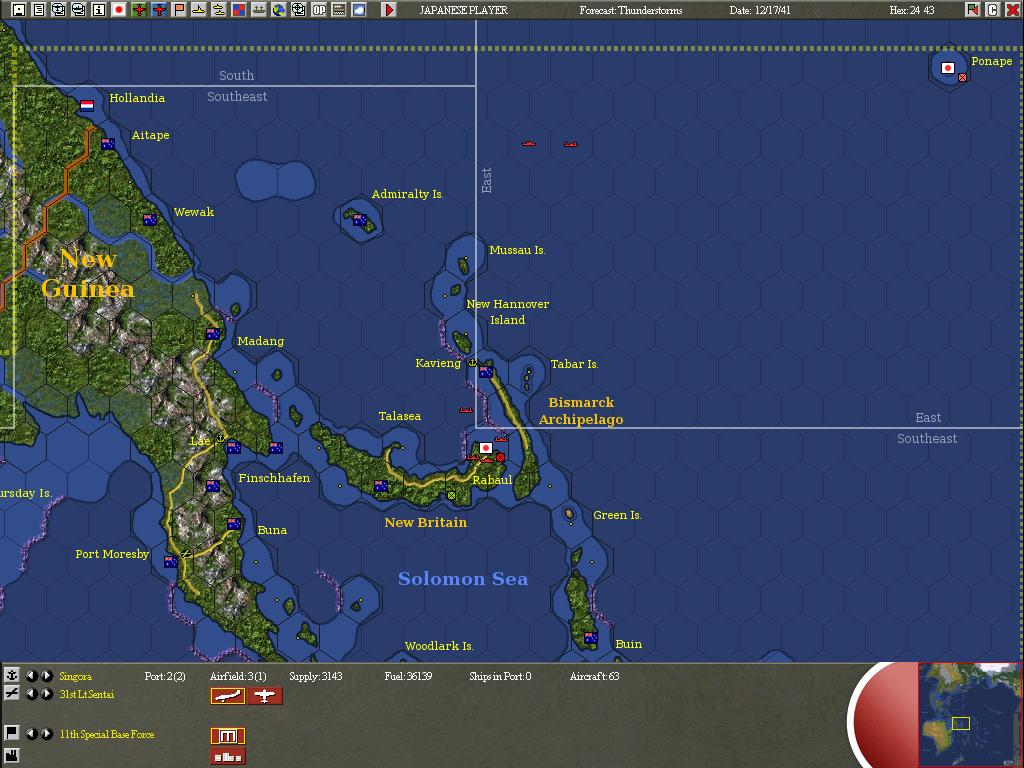Click the factory industry icon in bottom panel
1024x768 pixels.
[11, 756]
